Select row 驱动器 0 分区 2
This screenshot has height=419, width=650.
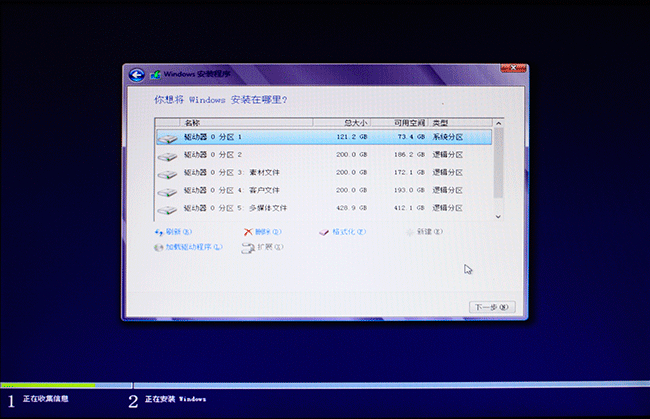324,155
